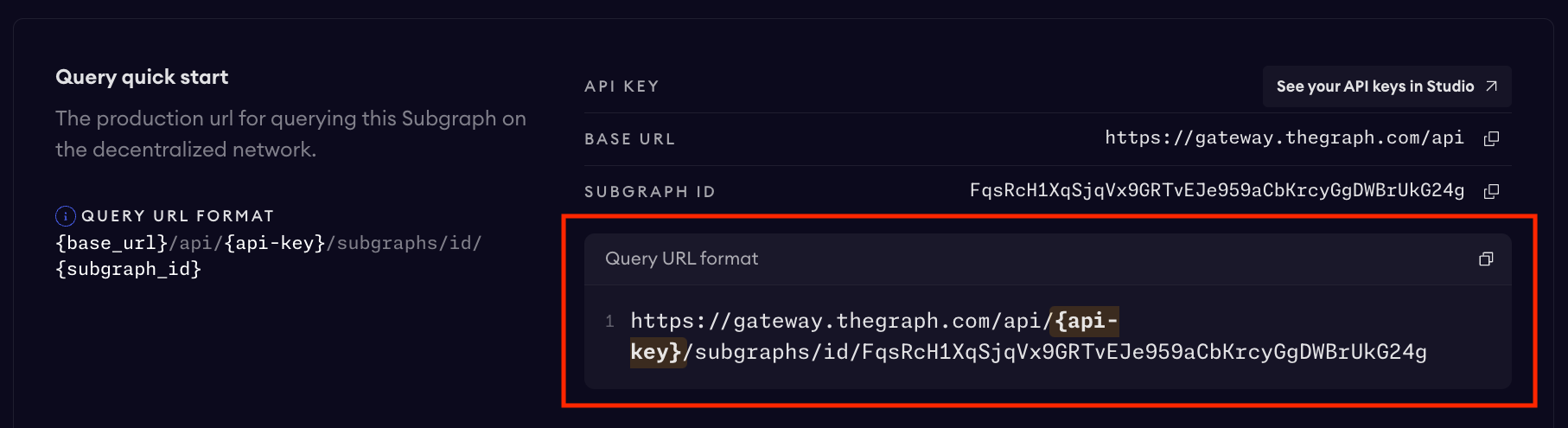This screenshot has width=1568, height=428.
Task: Click line number 1 in code block
Action: [609, 322]
